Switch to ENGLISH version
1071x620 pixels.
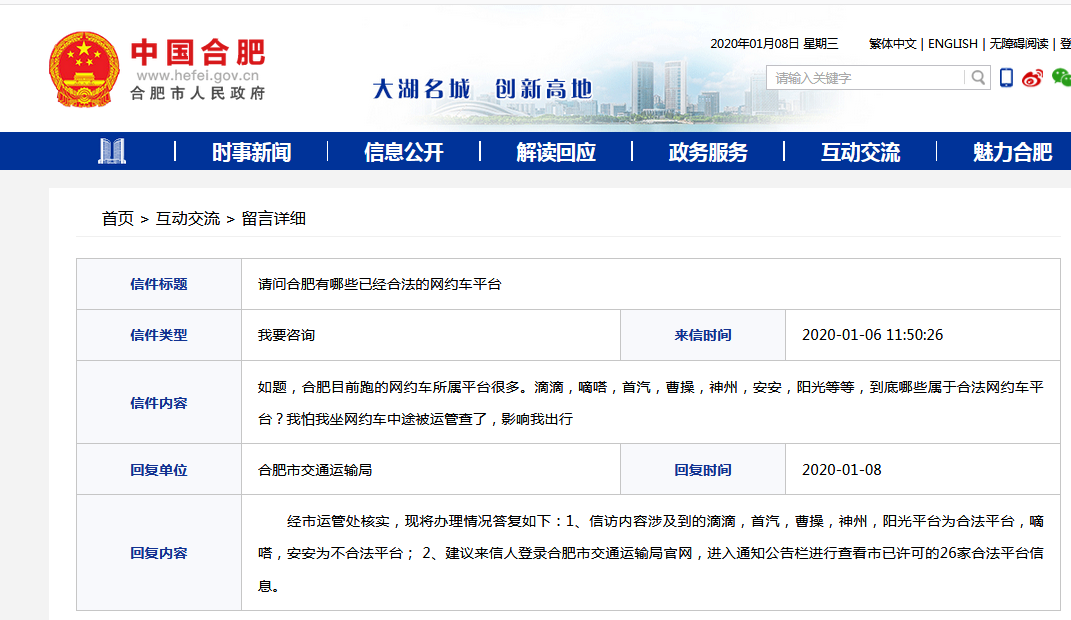[953, 44]
